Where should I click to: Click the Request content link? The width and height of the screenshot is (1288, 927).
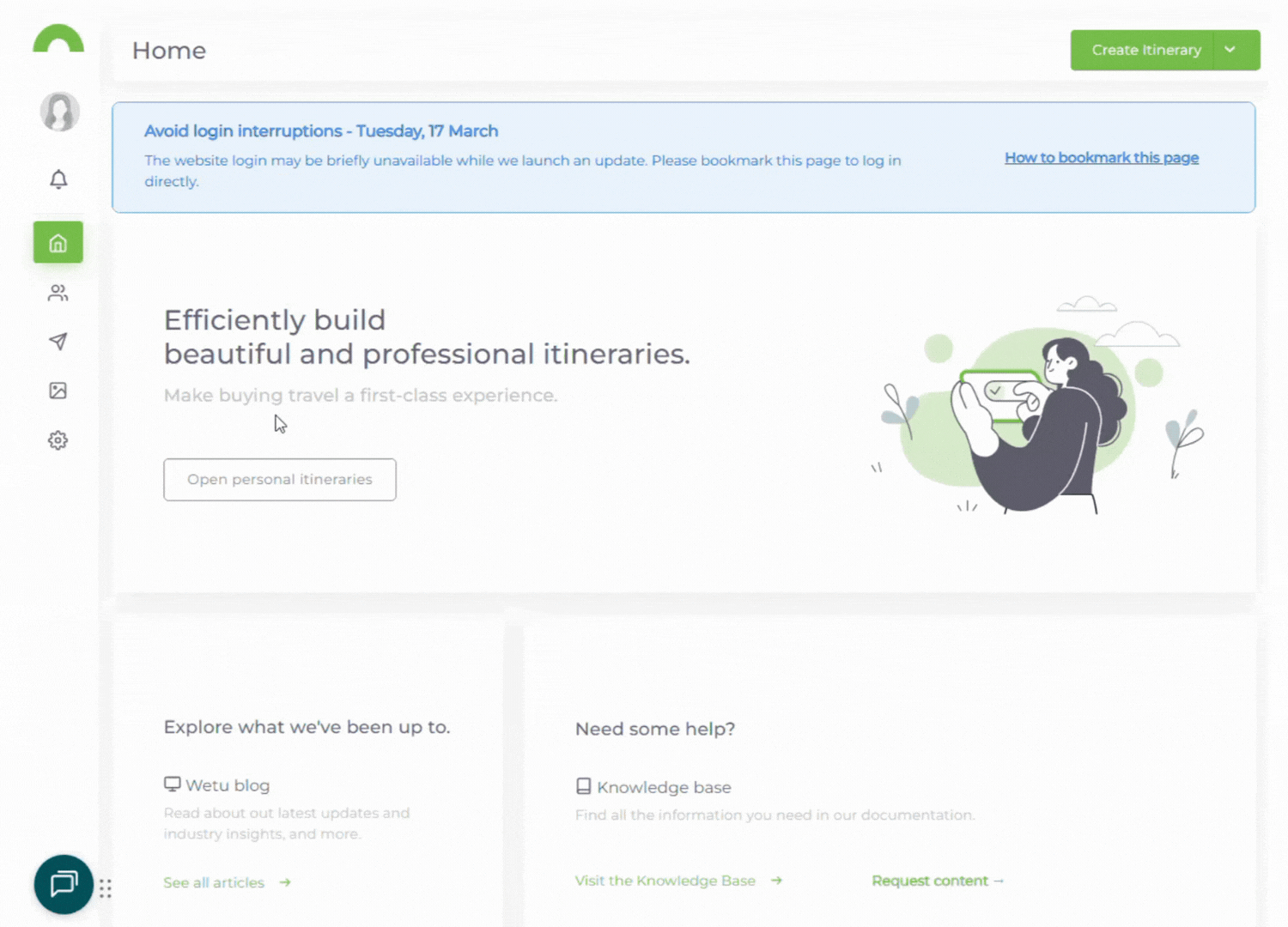click(x=930, y=881)
